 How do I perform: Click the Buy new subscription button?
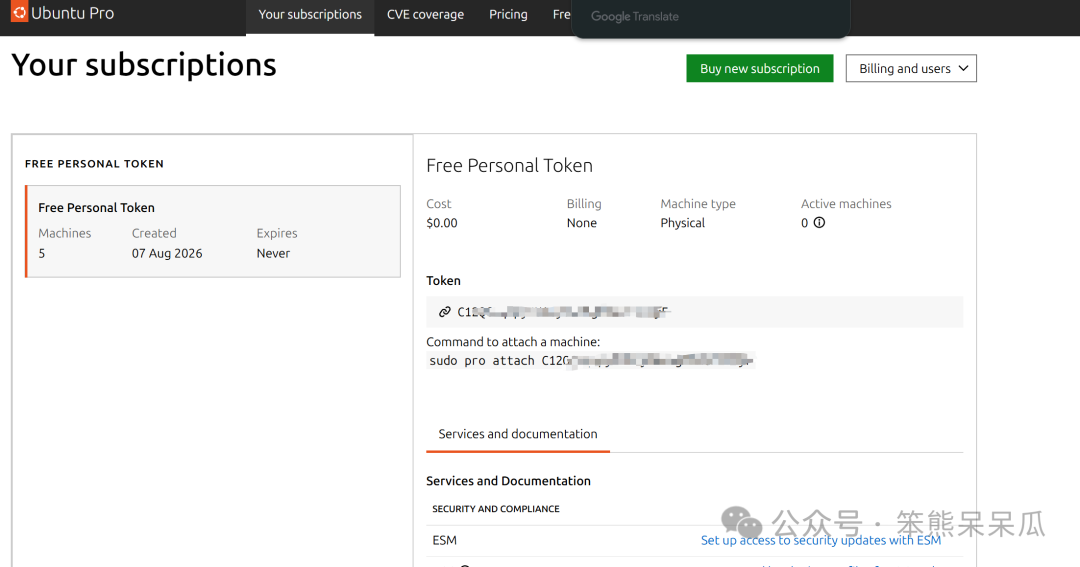760,68
